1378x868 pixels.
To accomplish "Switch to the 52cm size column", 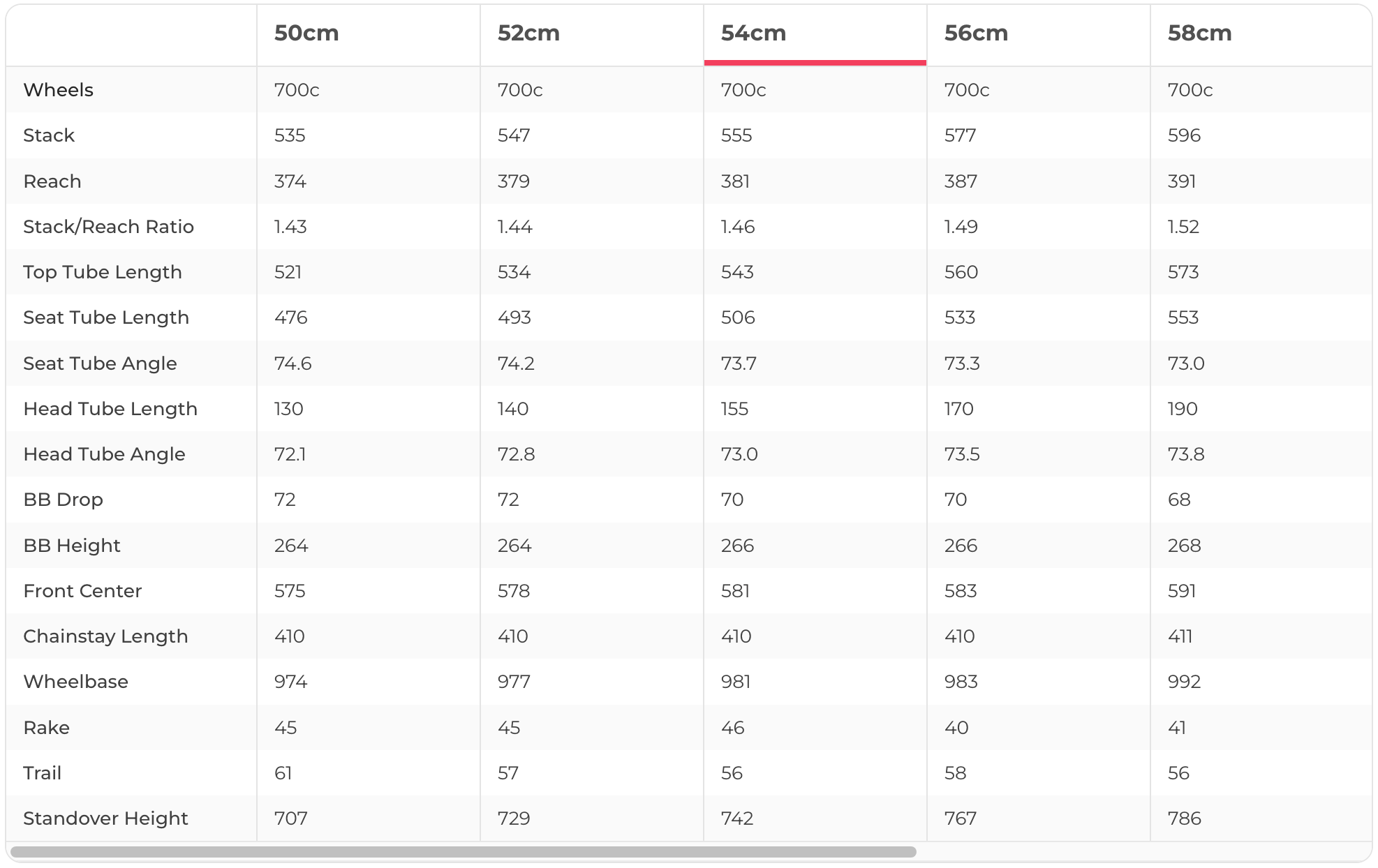I will [528, 33].
